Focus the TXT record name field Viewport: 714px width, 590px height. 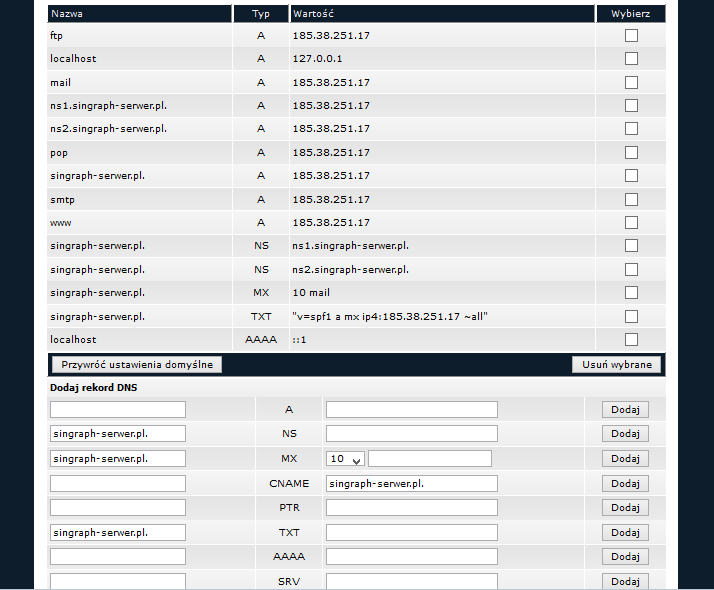[x=118, y=533]
